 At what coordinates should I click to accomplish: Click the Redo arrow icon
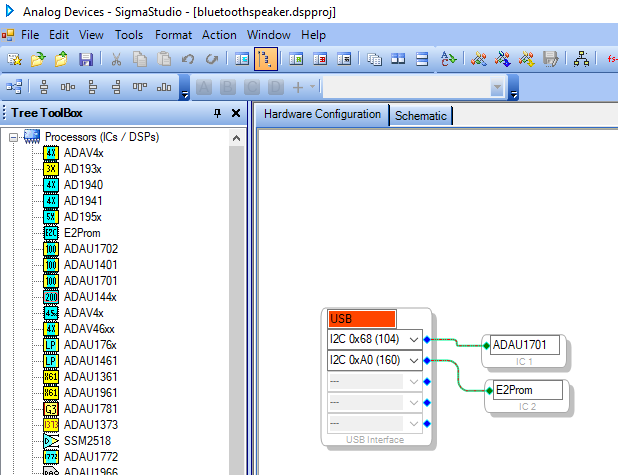[x=212, y=59]
